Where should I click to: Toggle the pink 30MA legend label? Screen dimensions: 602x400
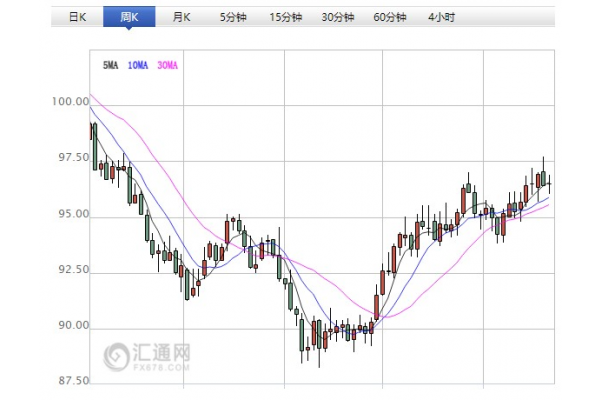click(166, 65)
